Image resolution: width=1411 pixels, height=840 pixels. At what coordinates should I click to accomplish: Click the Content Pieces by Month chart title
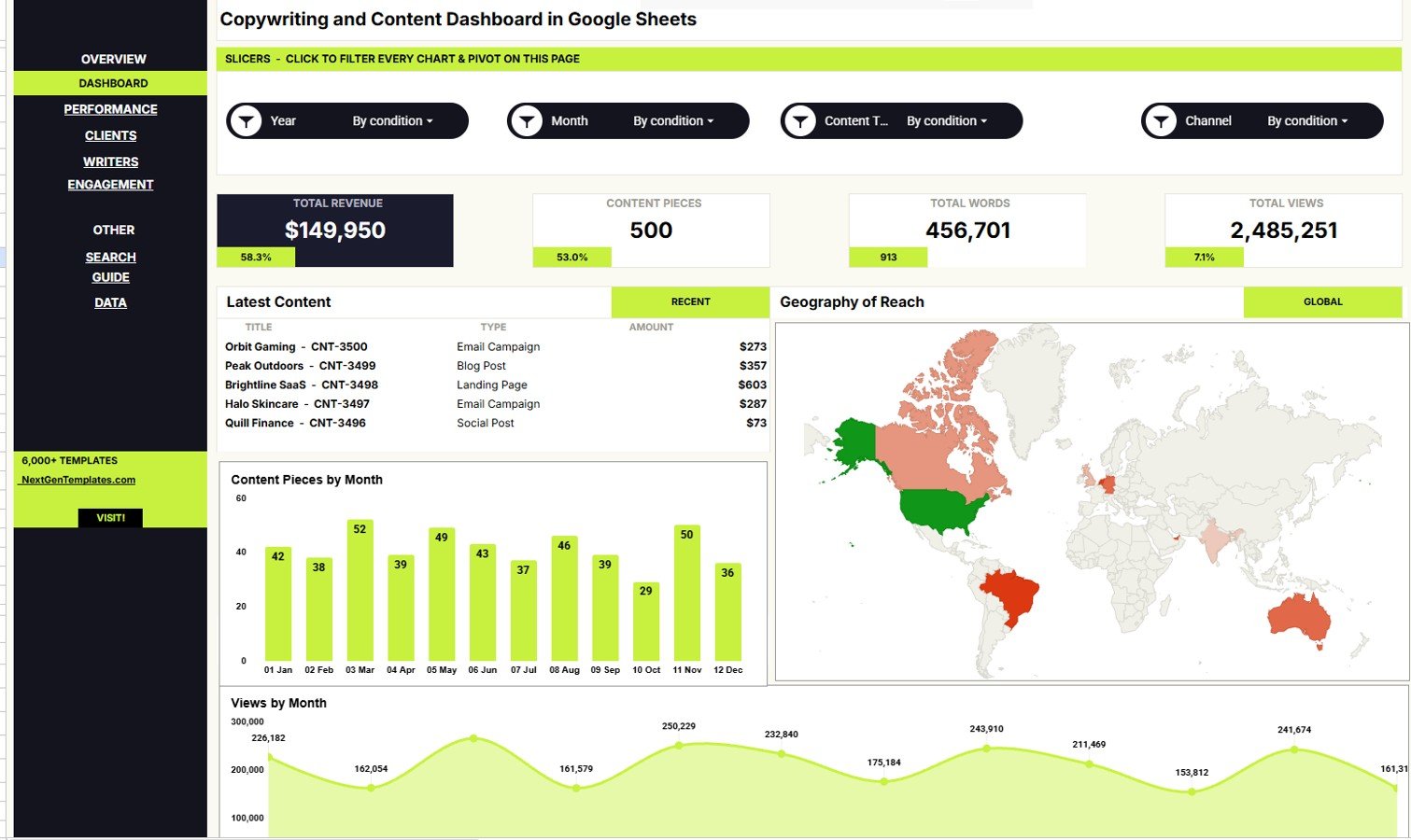click(306, 480)
